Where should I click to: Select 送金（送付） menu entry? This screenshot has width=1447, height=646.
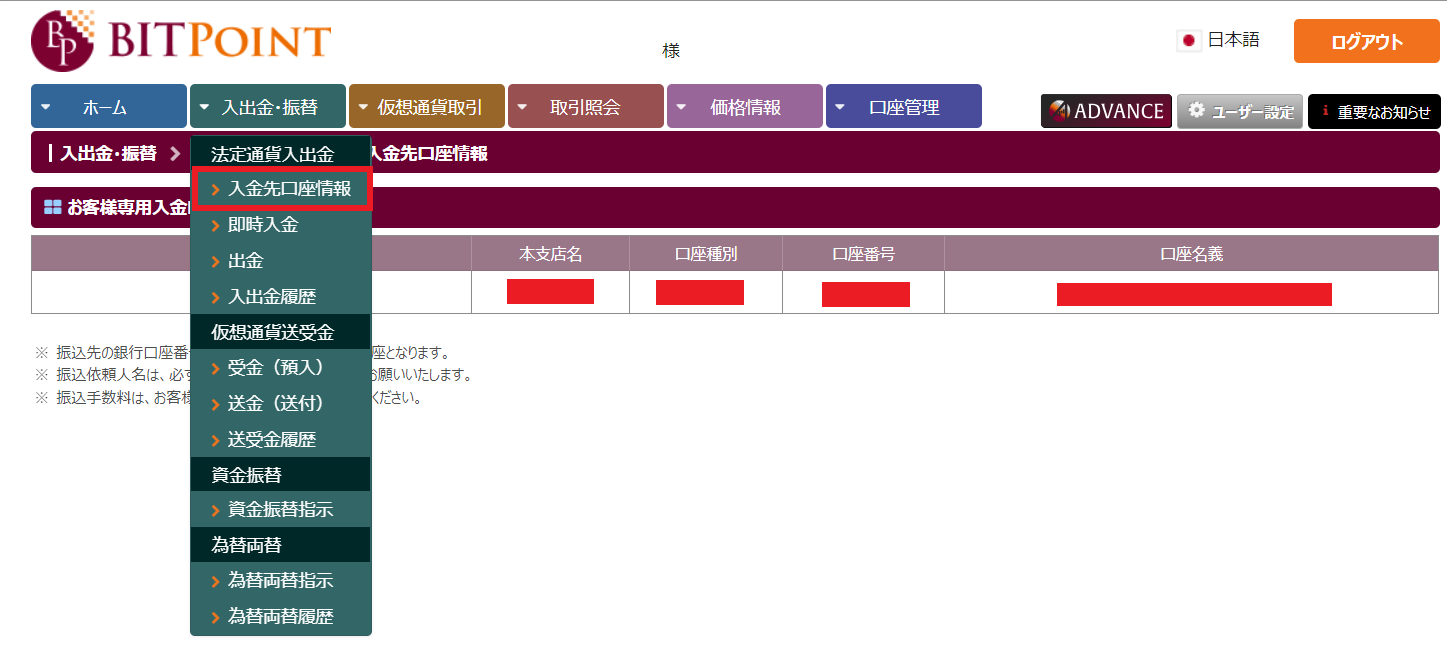coord(281,403)
